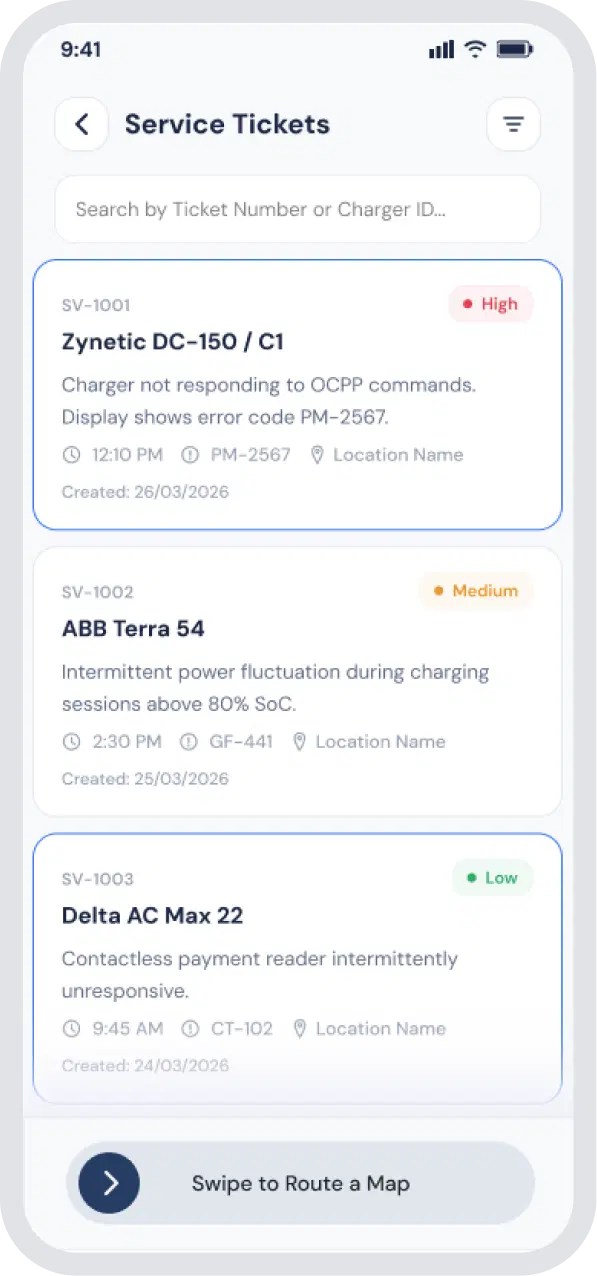Viewport: 597px width, 1276px height.
Task: Click the error icon next to PM-2567
Action: click(x=190, y=455)
